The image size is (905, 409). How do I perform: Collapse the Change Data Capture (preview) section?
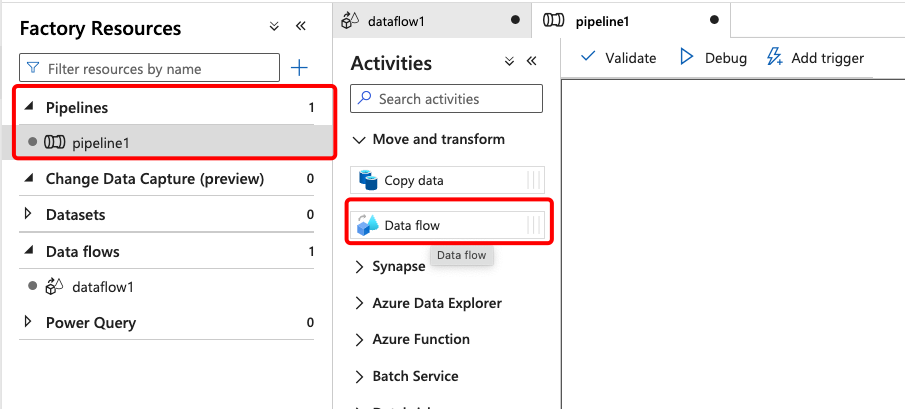tap(28, 178)
